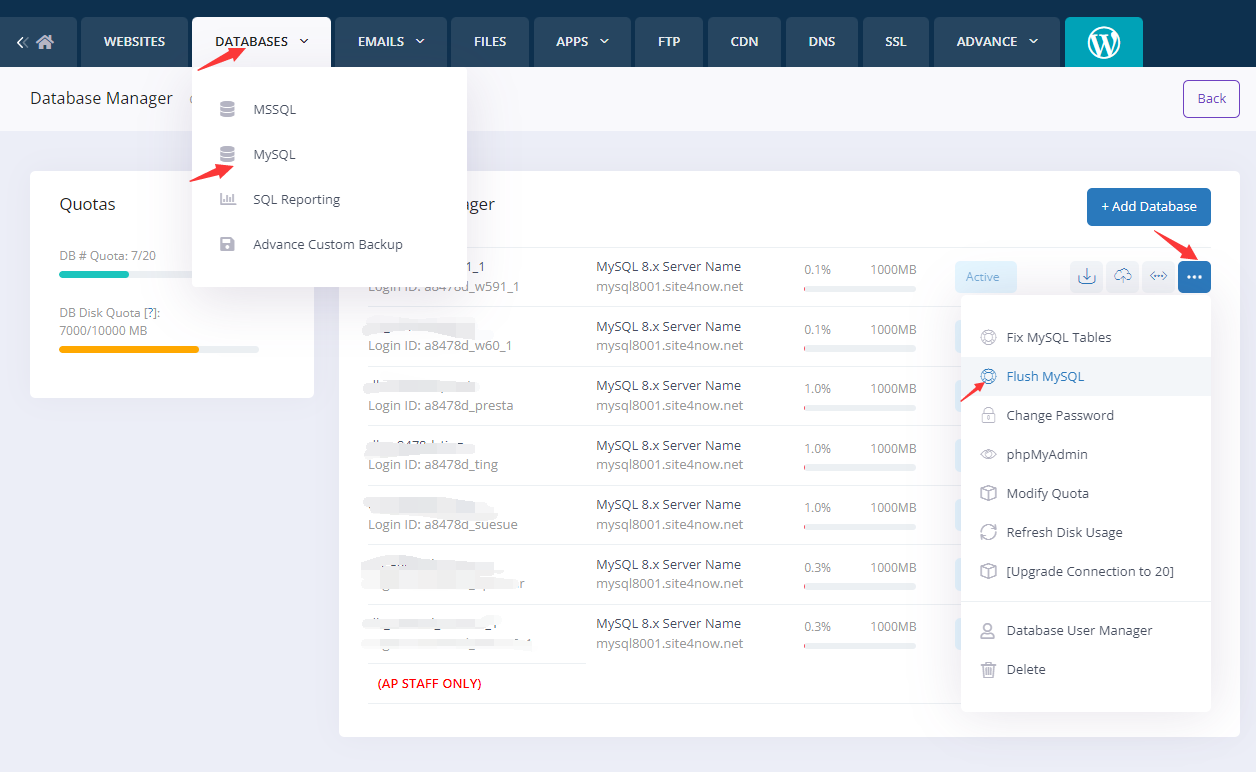Expand the ADVANCE dropdown menu
Image resolution: width=1256 pixels, height=772 pixels.
pos(996,42)
